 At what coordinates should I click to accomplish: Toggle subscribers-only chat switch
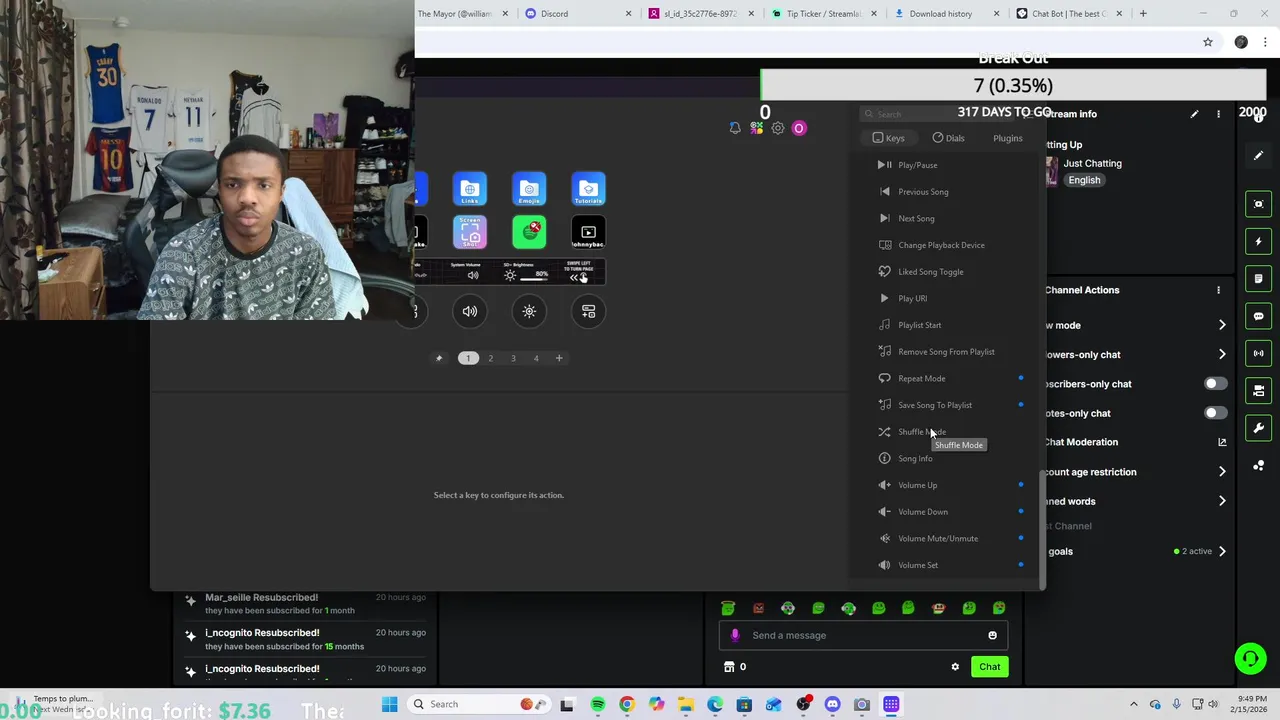click(x=1214, y=384)
